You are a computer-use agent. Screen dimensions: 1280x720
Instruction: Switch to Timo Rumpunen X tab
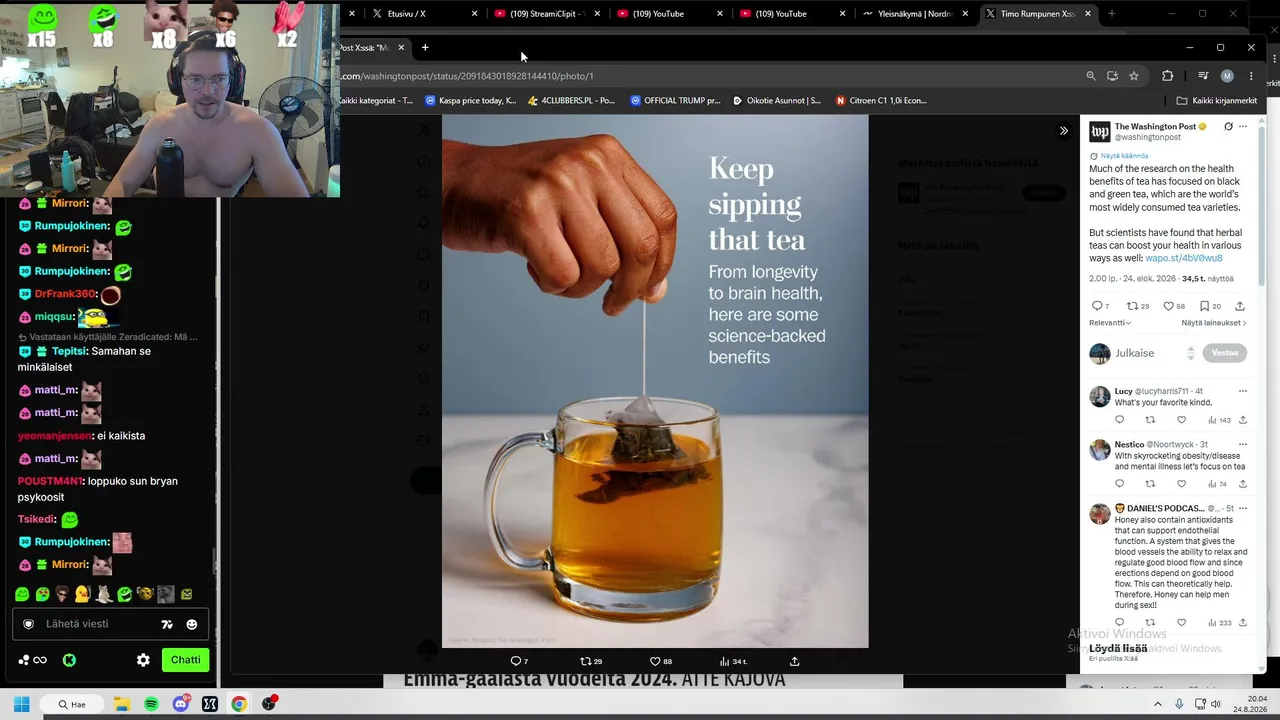[x=1038, y=14]
